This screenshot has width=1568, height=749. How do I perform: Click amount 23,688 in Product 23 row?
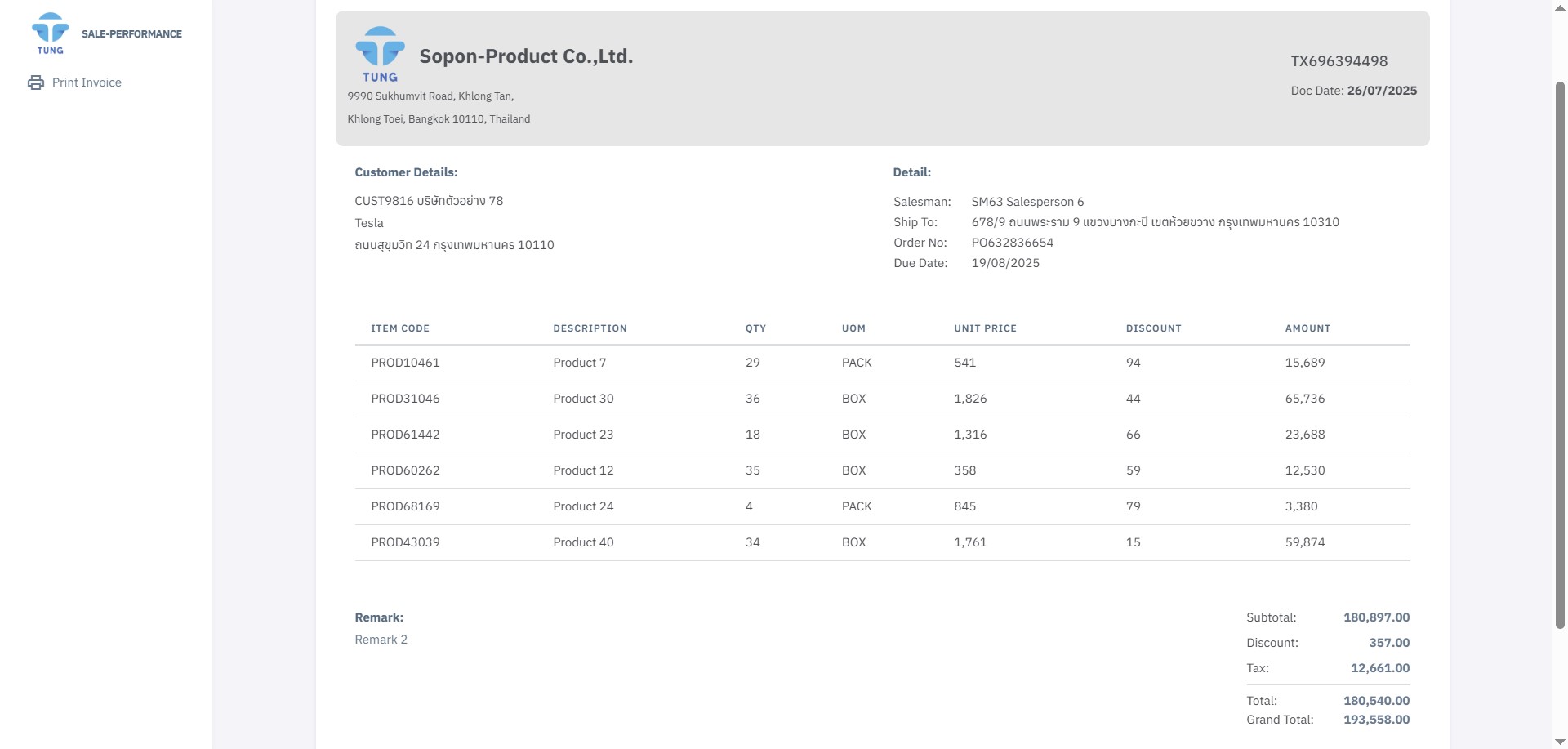pos(1305,435)
